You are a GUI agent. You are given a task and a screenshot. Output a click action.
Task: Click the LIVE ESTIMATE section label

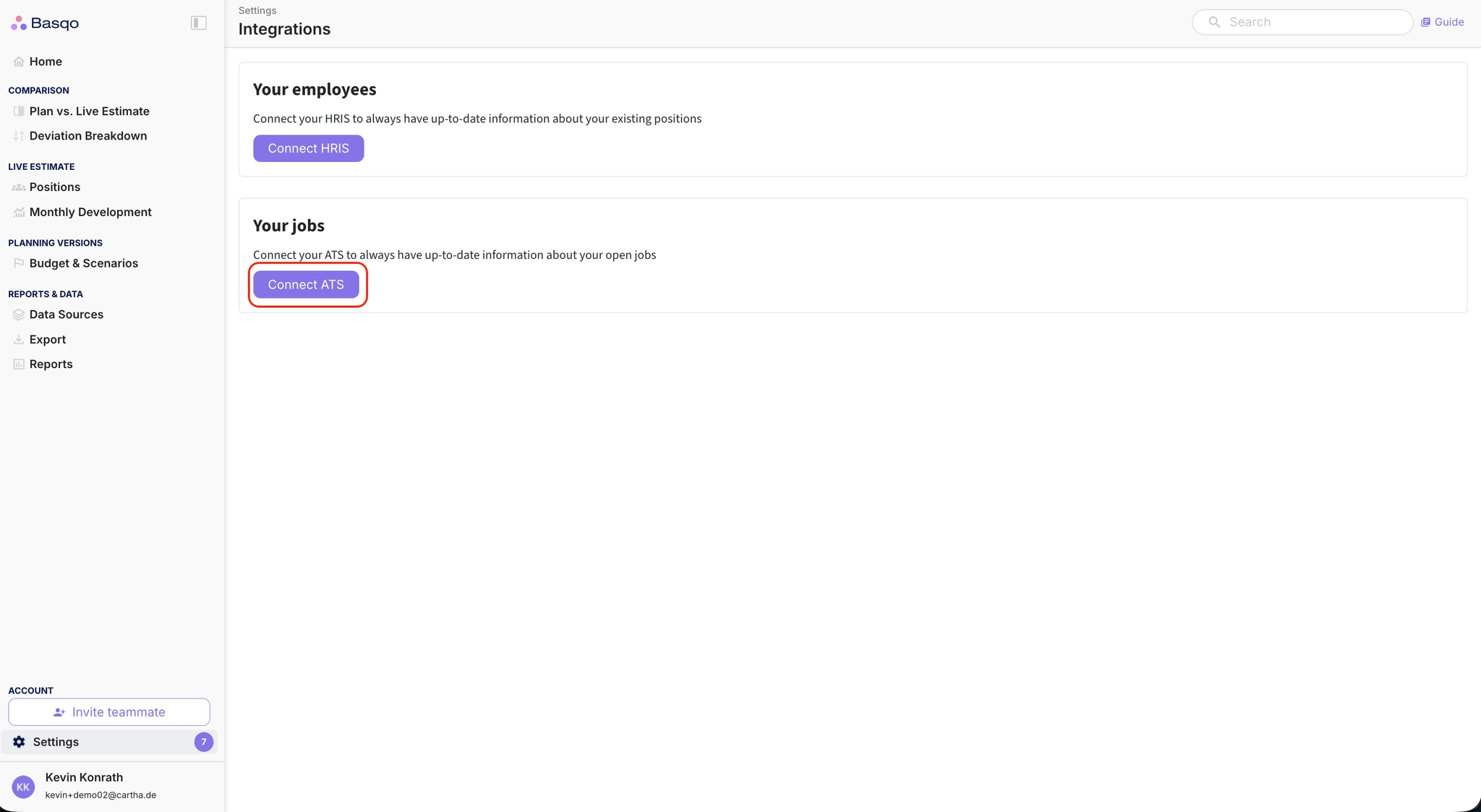[41, 167]
